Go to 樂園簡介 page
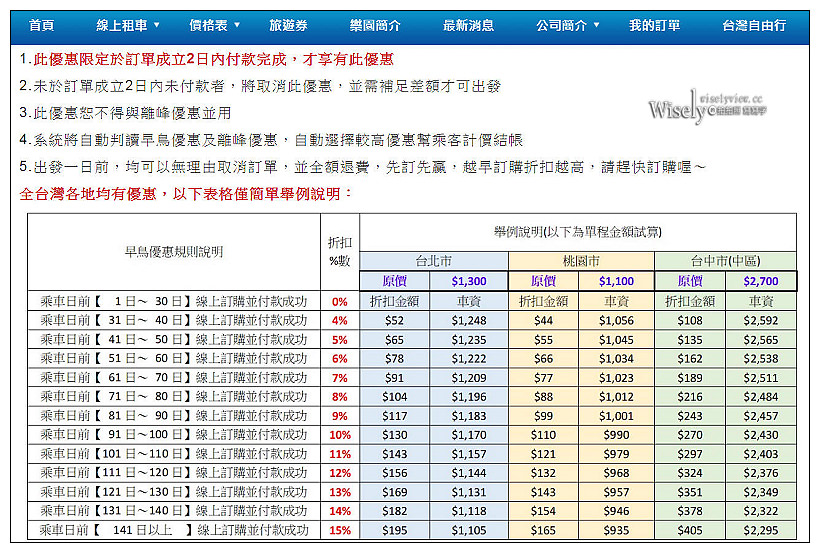Image resolution: width=820 pixels, height=553 pixels. tap(375, 25)
